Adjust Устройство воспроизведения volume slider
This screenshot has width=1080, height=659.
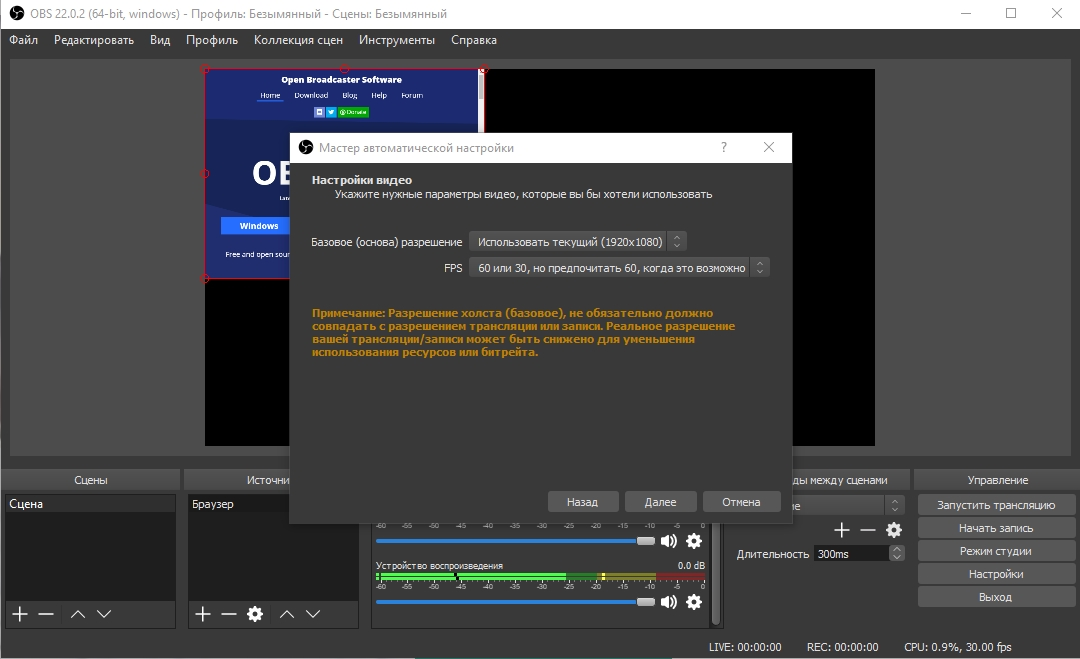coord(515,602)
